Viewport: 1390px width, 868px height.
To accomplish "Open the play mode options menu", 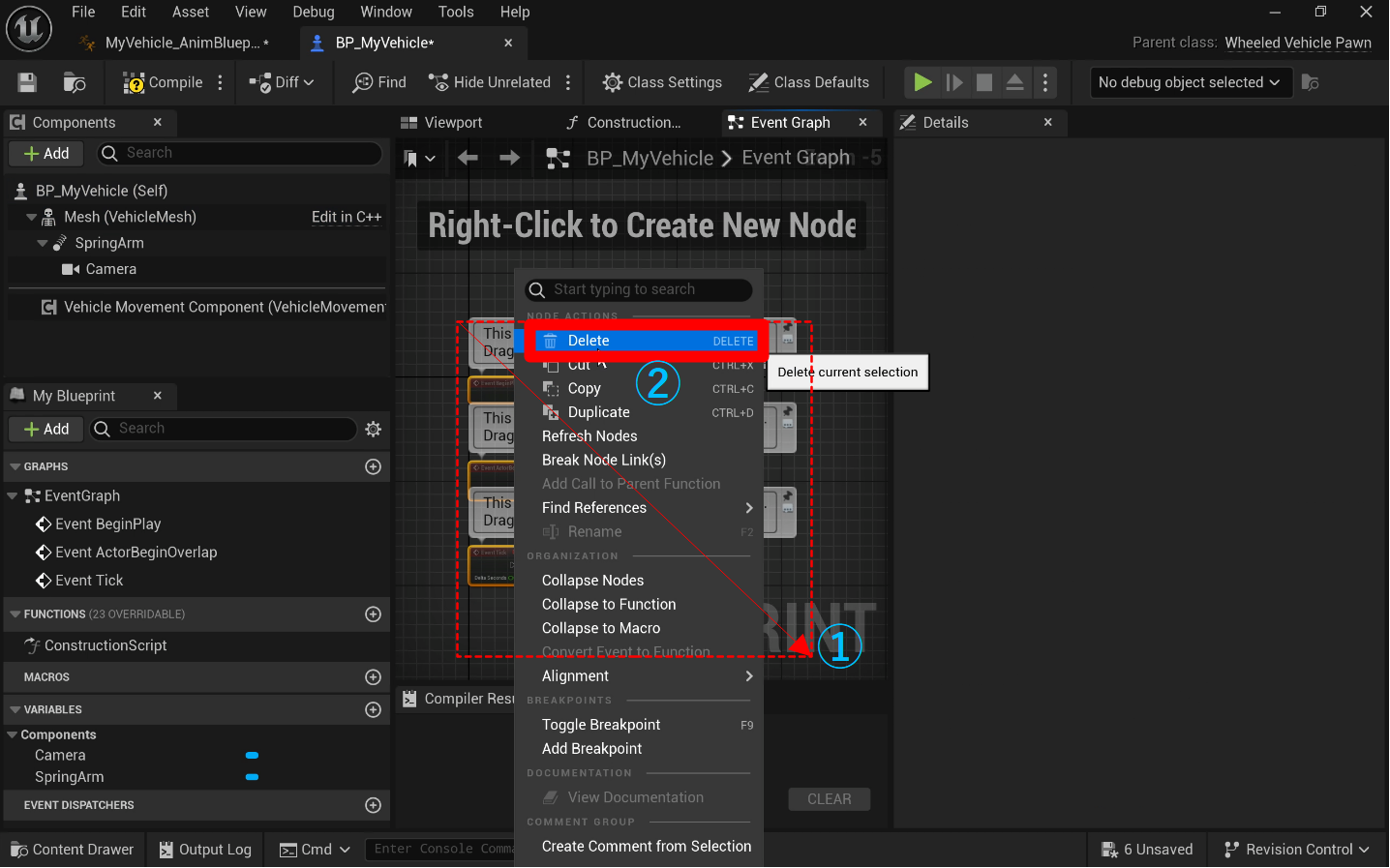I will [1045, 82].
